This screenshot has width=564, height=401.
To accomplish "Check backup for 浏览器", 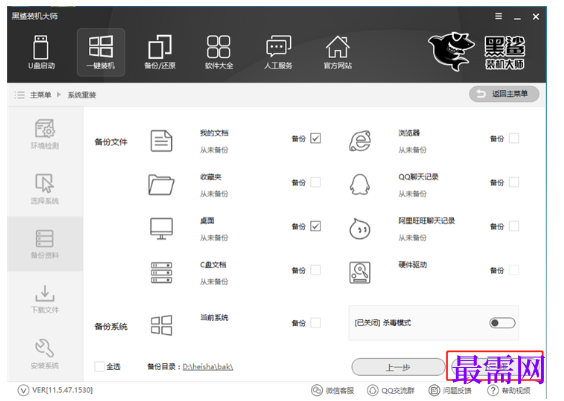I will (514, 138).
